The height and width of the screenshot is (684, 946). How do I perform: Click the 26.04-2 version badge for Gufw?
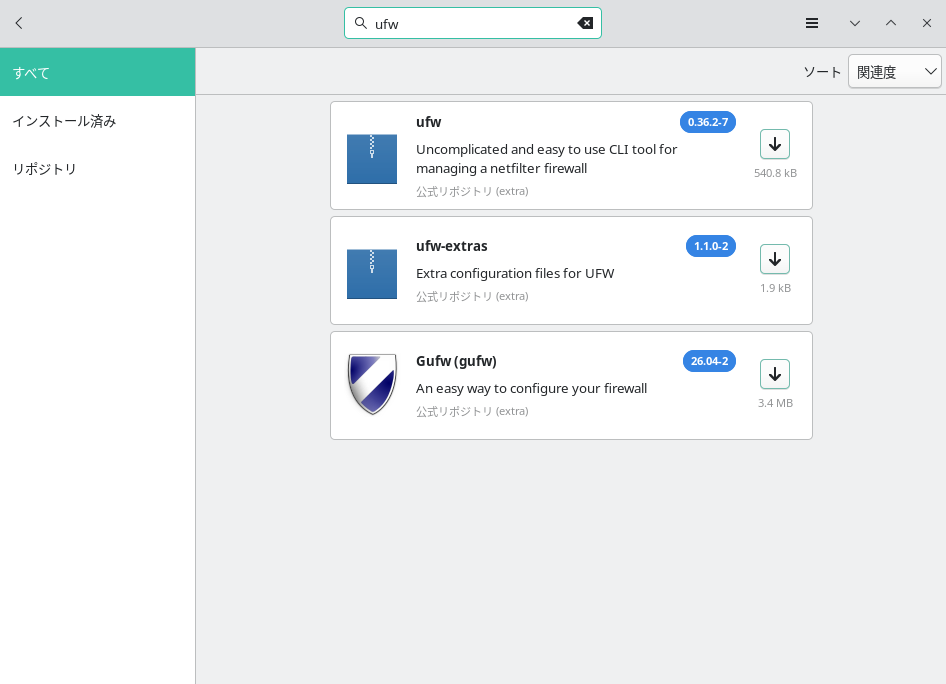[x=709, y=361]
